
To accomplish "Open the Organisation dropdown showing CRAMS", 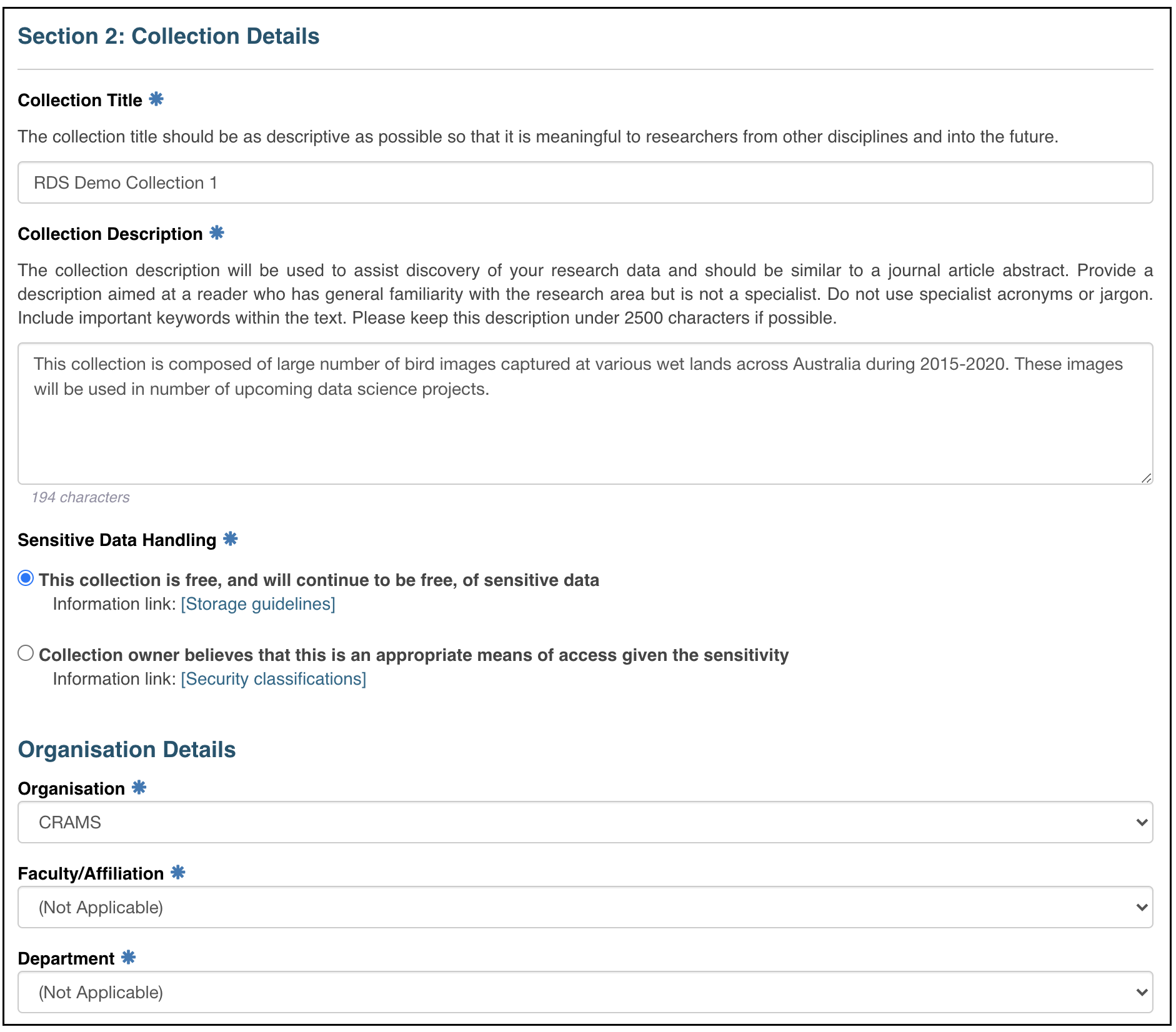I will [586, 822].
